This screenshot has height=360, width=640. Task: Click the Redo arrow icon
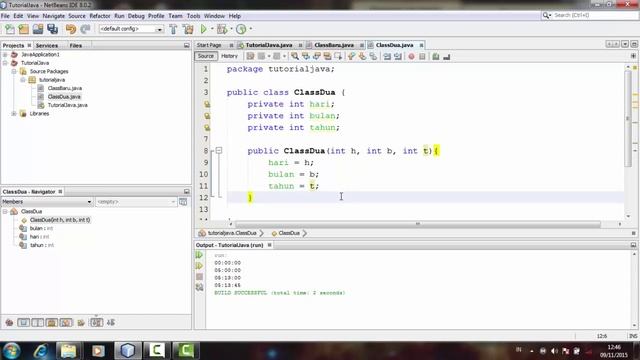[x=85, y=29]
